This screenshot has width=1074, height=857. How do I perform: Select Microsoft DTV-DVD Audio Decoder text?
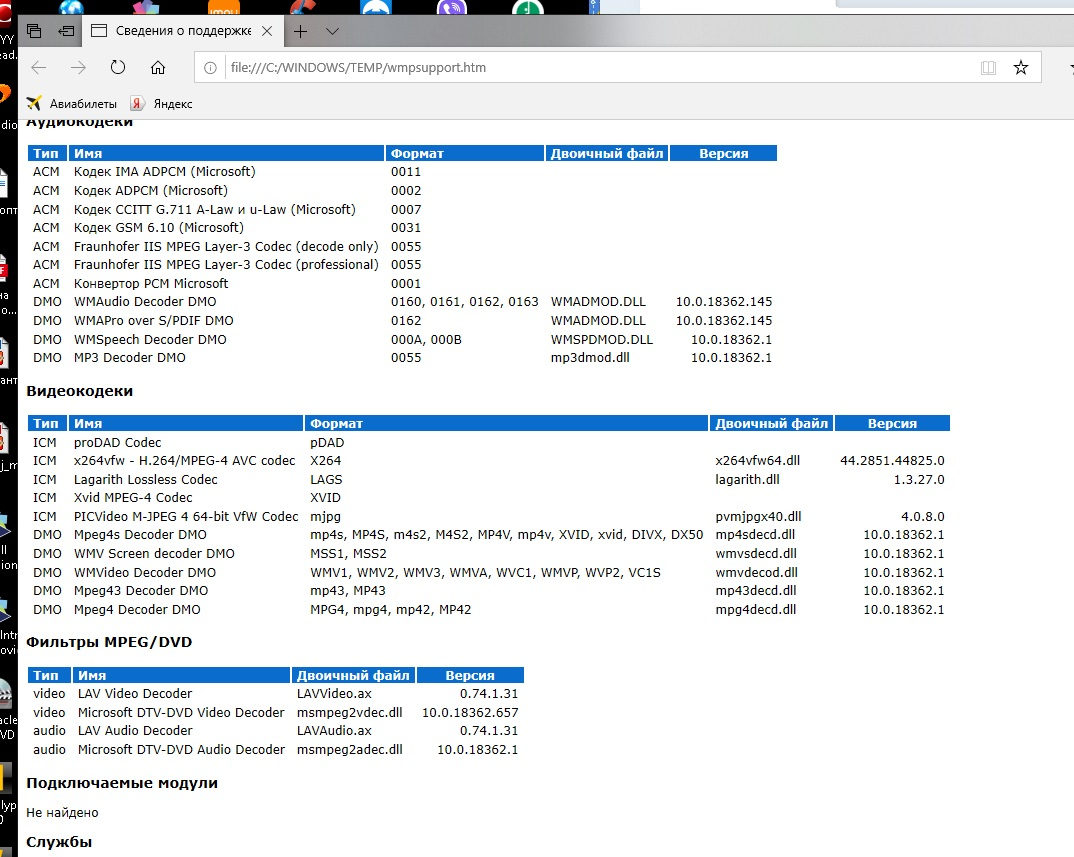[181, 749]
